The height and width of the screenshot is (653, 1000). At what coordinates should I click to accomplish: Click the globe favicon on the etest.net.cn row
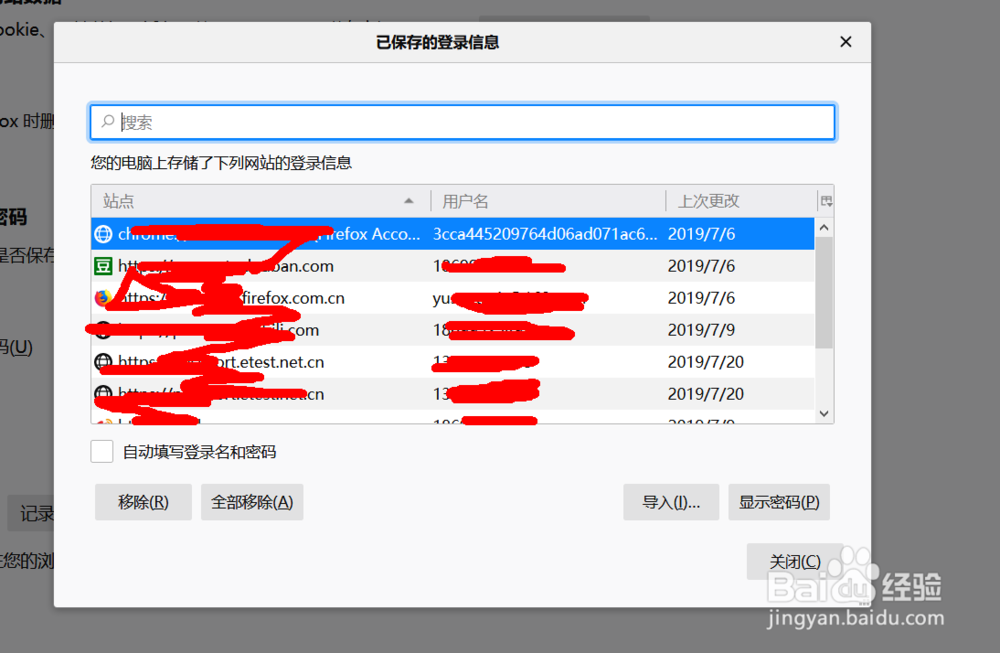coord(104,362)
